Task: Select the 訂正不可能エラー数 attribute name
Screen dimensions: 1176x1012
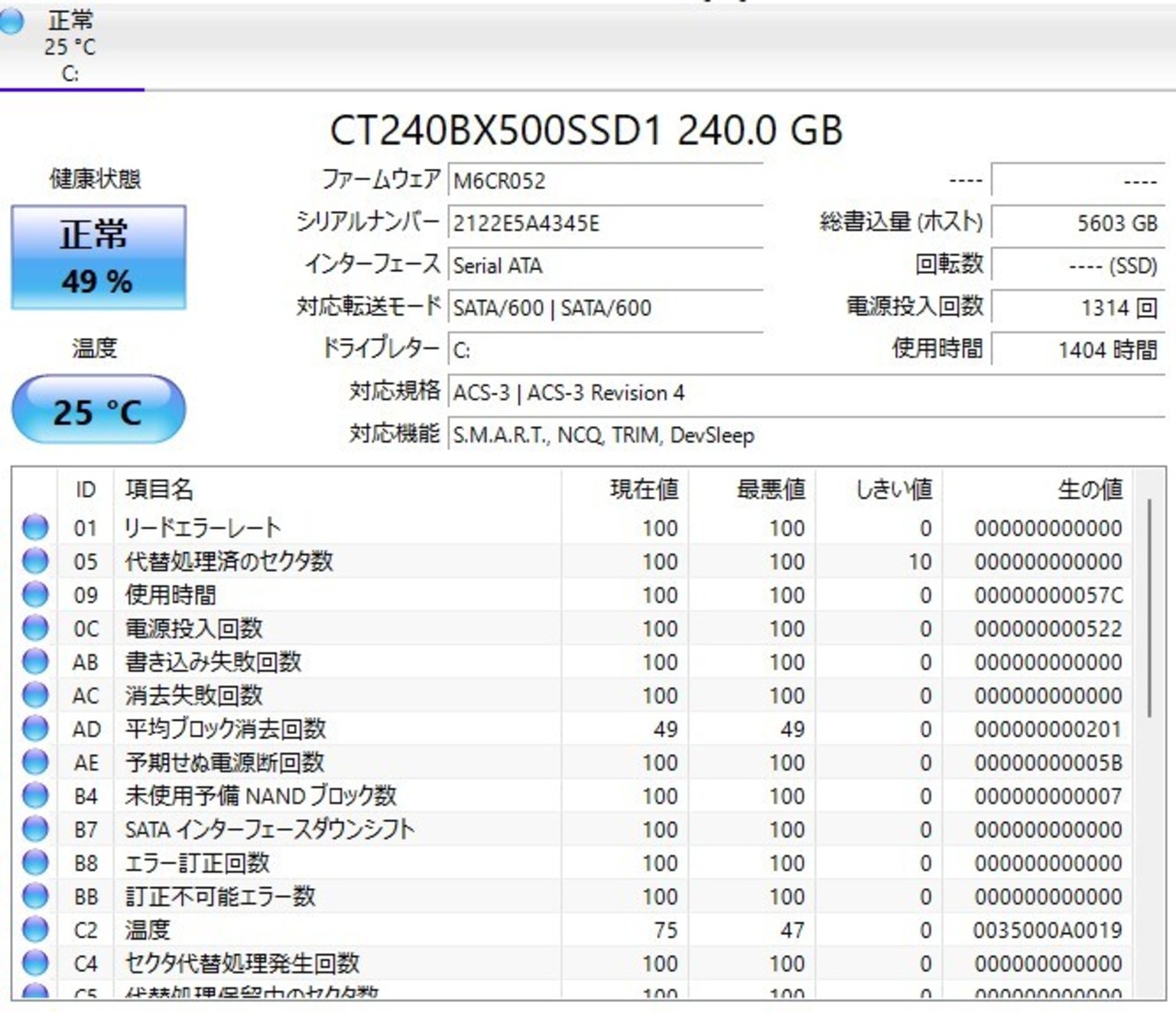Action: [220, 896]
